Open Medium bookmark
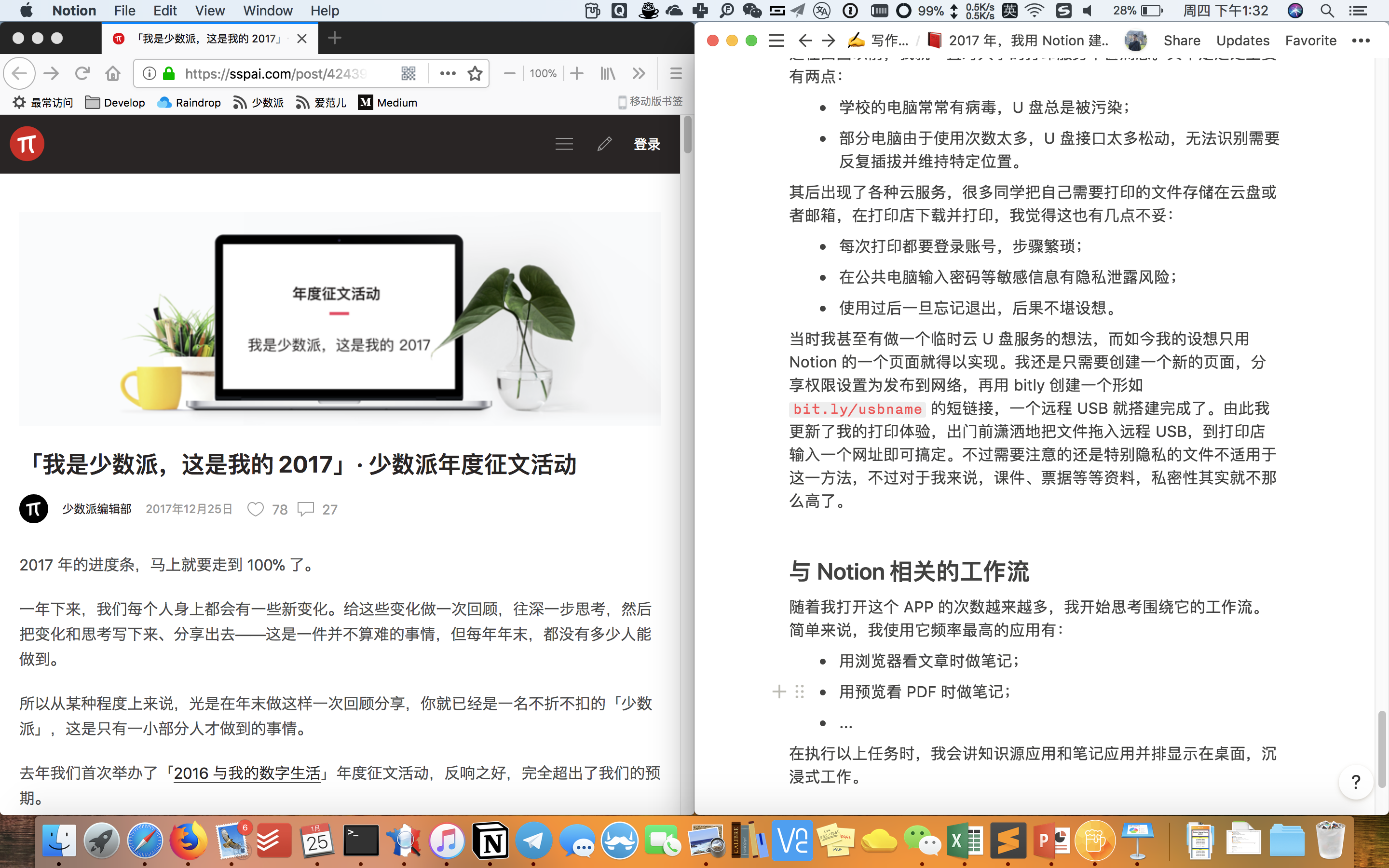The height and width of the screenshot is (868, 1389). (387, 103)
